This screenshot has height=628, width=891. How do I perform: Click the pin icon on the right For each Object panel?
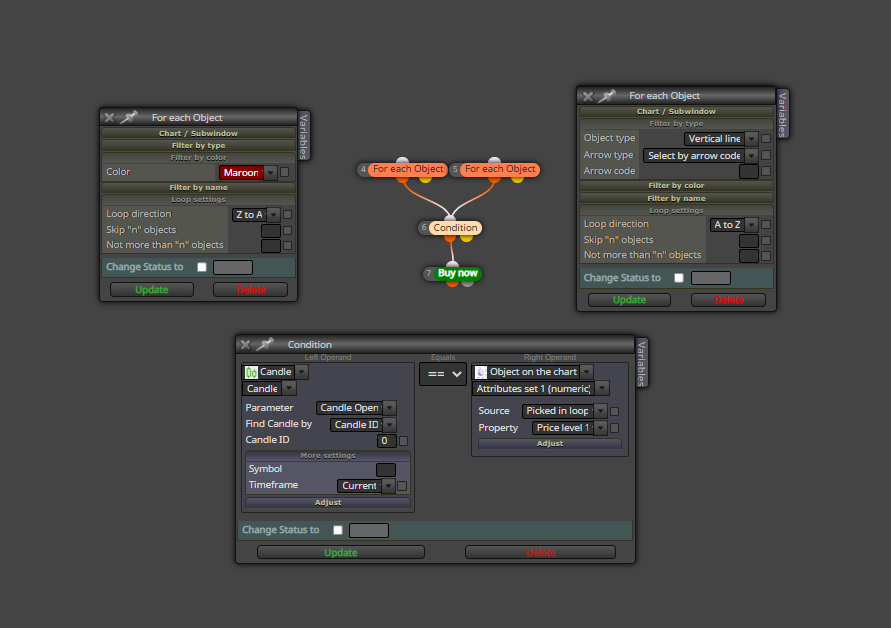607,95
